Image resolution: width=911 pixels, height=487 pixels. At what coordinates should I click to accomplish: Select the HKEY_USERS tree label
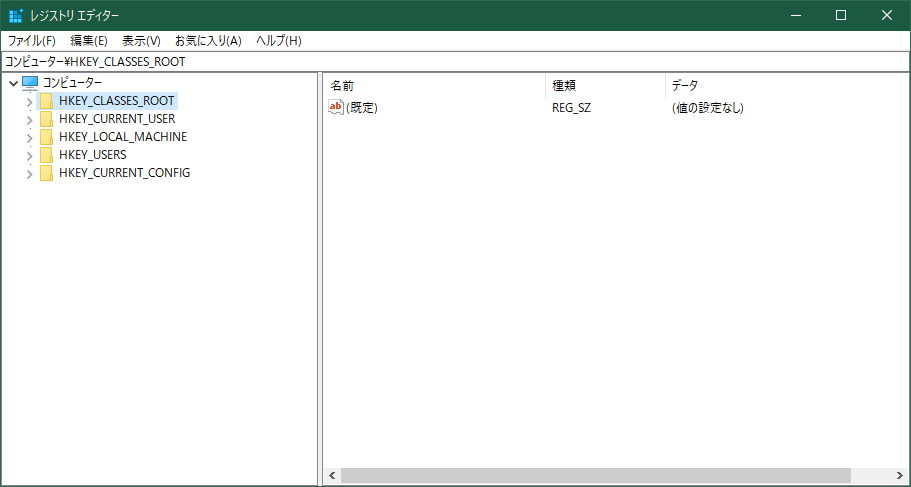93,155
